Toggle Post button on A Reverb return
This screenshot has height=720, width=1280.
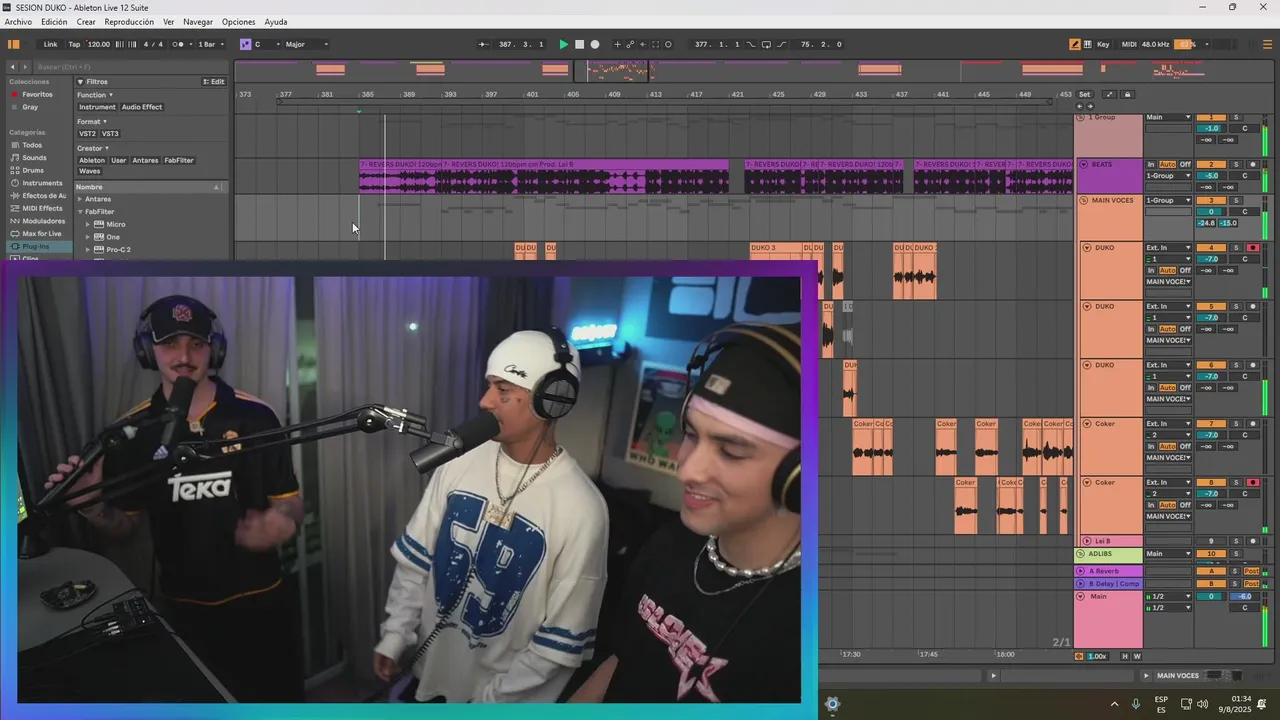point(1252,571)
